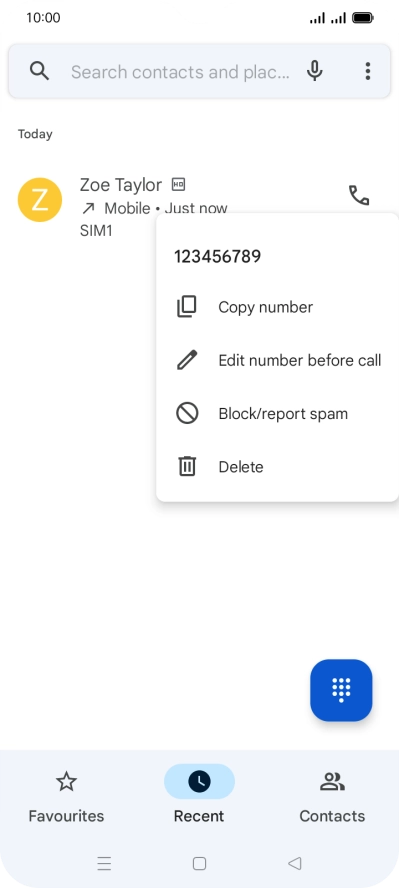Tap the trash bin icon
399x888 pixels.
tap(187, 467)
